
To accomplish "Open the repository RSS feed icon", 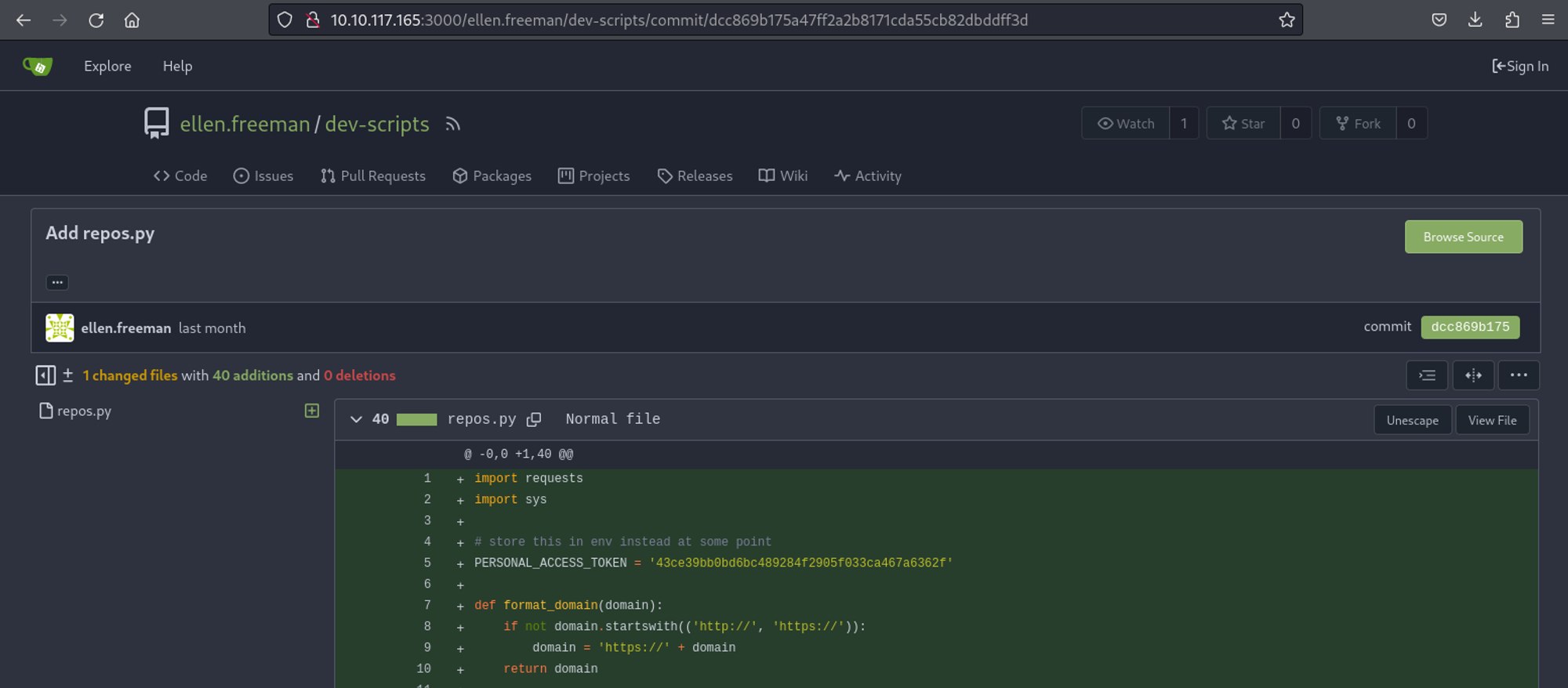I will pyautogui.click(x=452, y=124).
